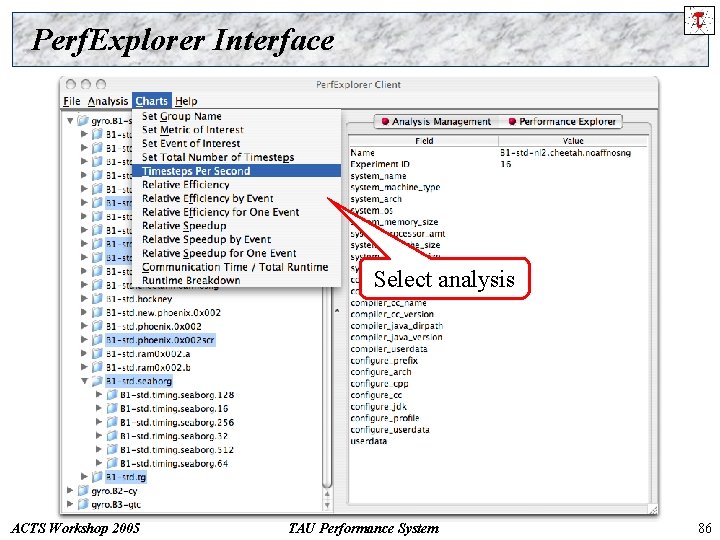Image resolution: width=720 pixels, height=540 pixels.
Task: Click folder icon of B1-std.phoenix.0x002scr
Action: point(97,340)
